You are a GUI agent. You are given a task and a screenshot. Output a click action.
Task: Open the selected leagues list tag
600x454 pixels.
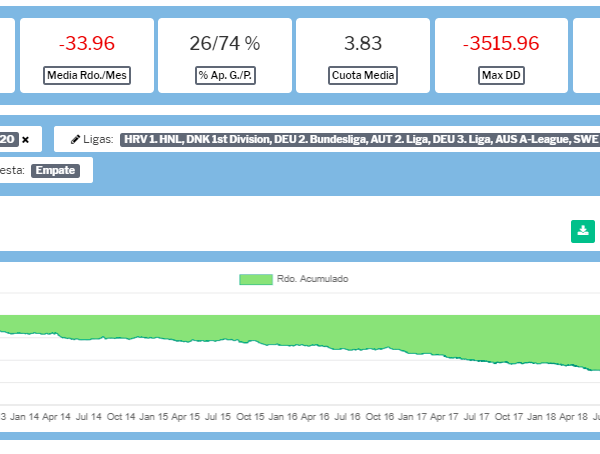(x=360, y=139)
